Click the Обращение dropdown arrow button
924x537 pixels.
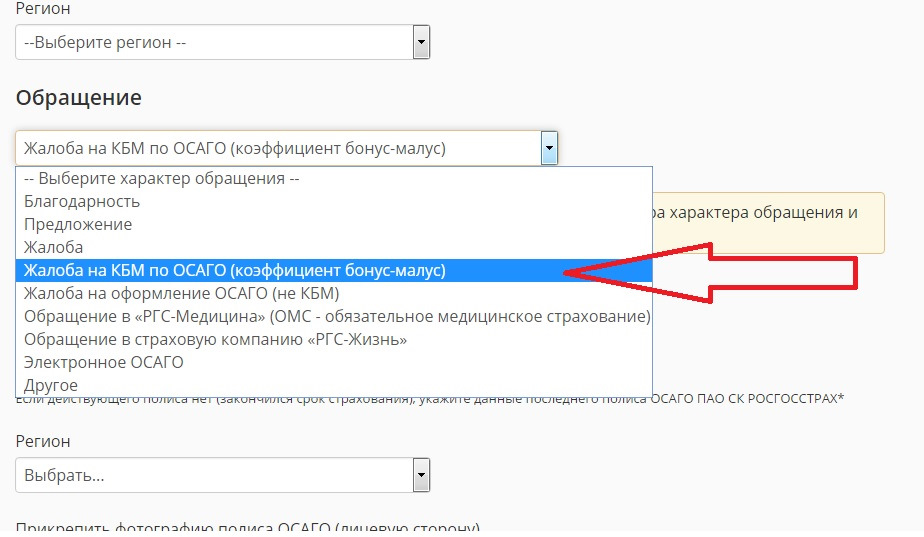(549, 147)
